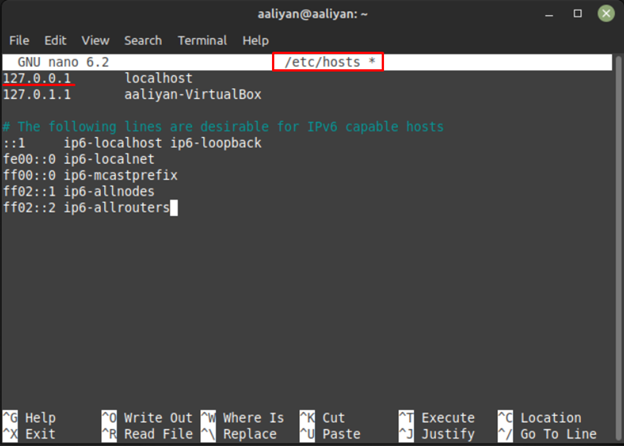Minimize the terminal window
This screenshot has height=446, width=624.
tap(549, 14)
